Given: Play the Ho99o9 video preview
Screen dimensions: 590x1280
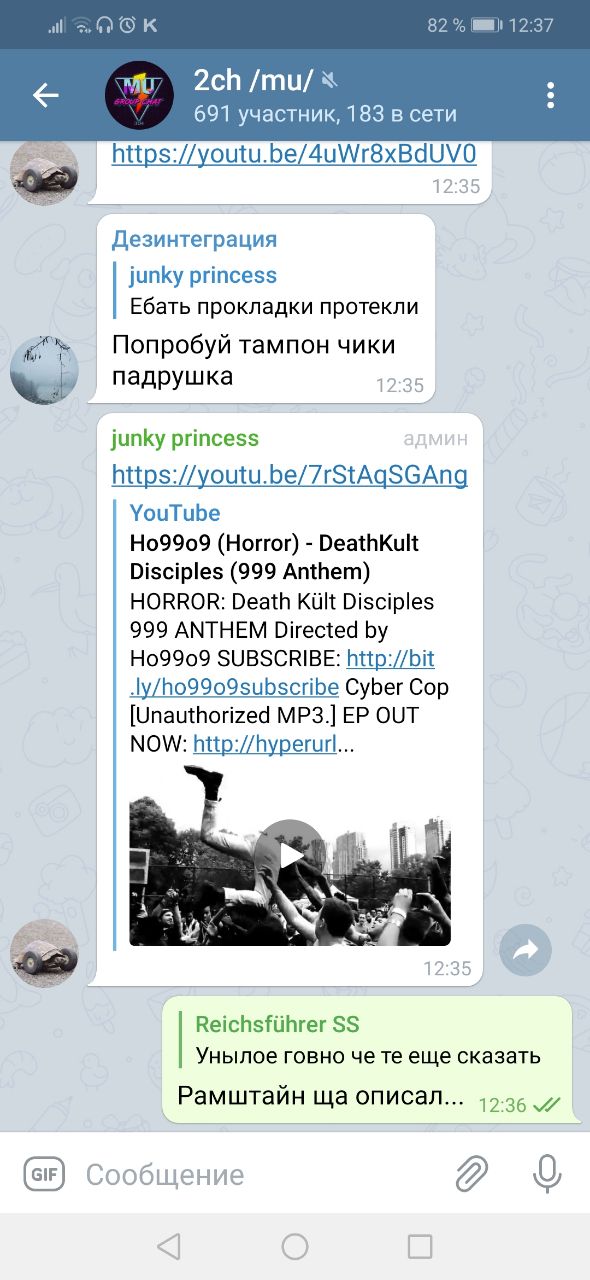Looking at the screenshot, I should (x=290, y=856).
